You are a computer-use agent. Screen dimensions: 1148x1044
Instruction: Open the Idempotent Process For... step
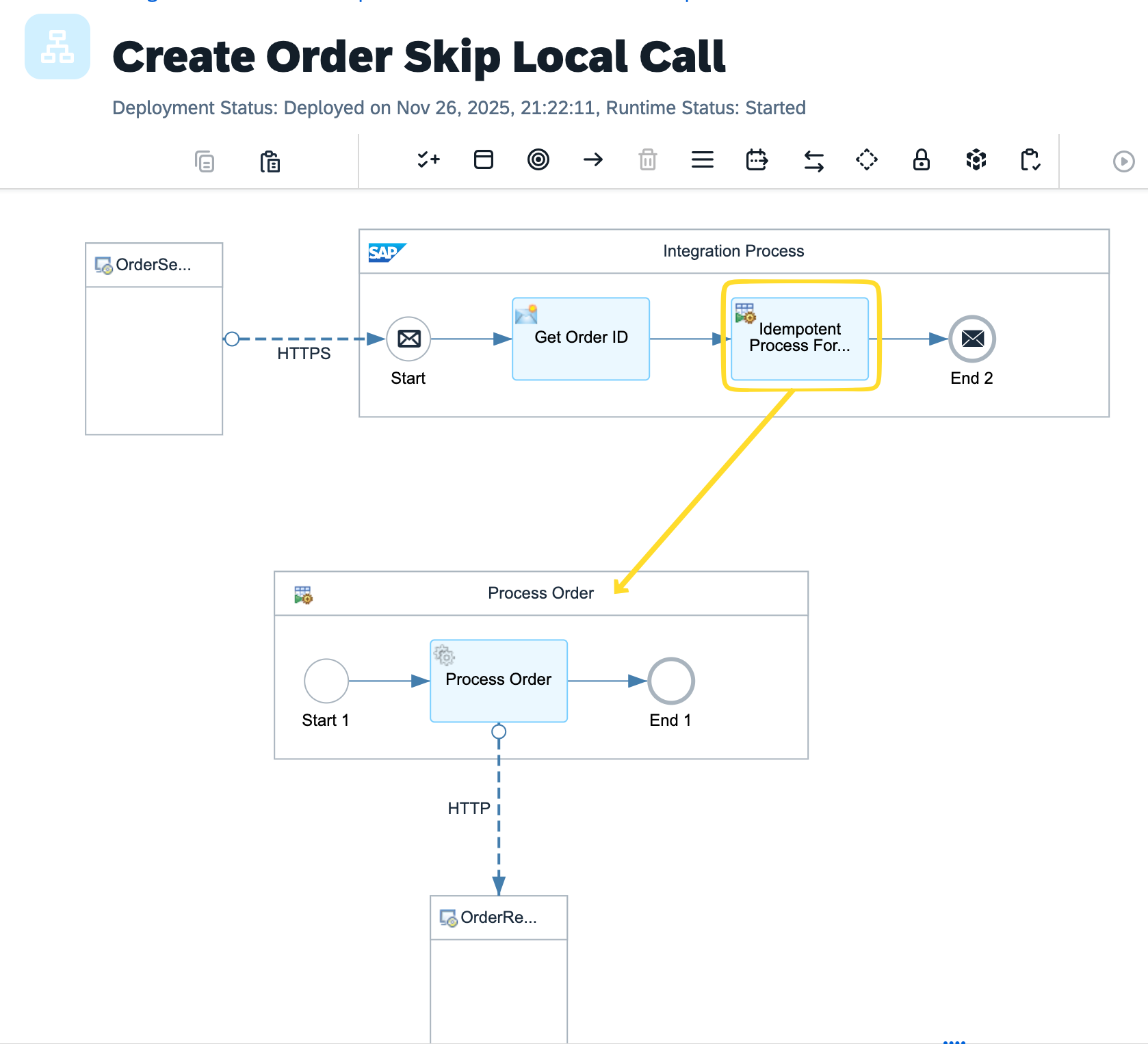[x=800, y=338]
